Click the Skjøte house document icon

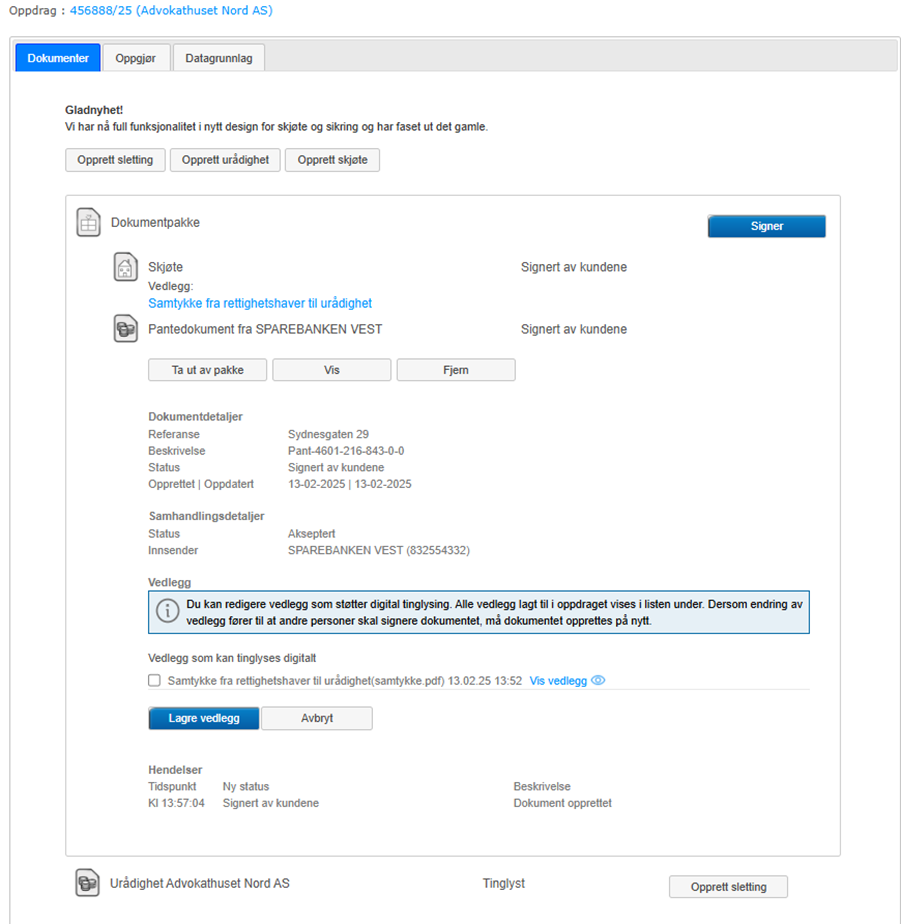click(x=126, y=267)
